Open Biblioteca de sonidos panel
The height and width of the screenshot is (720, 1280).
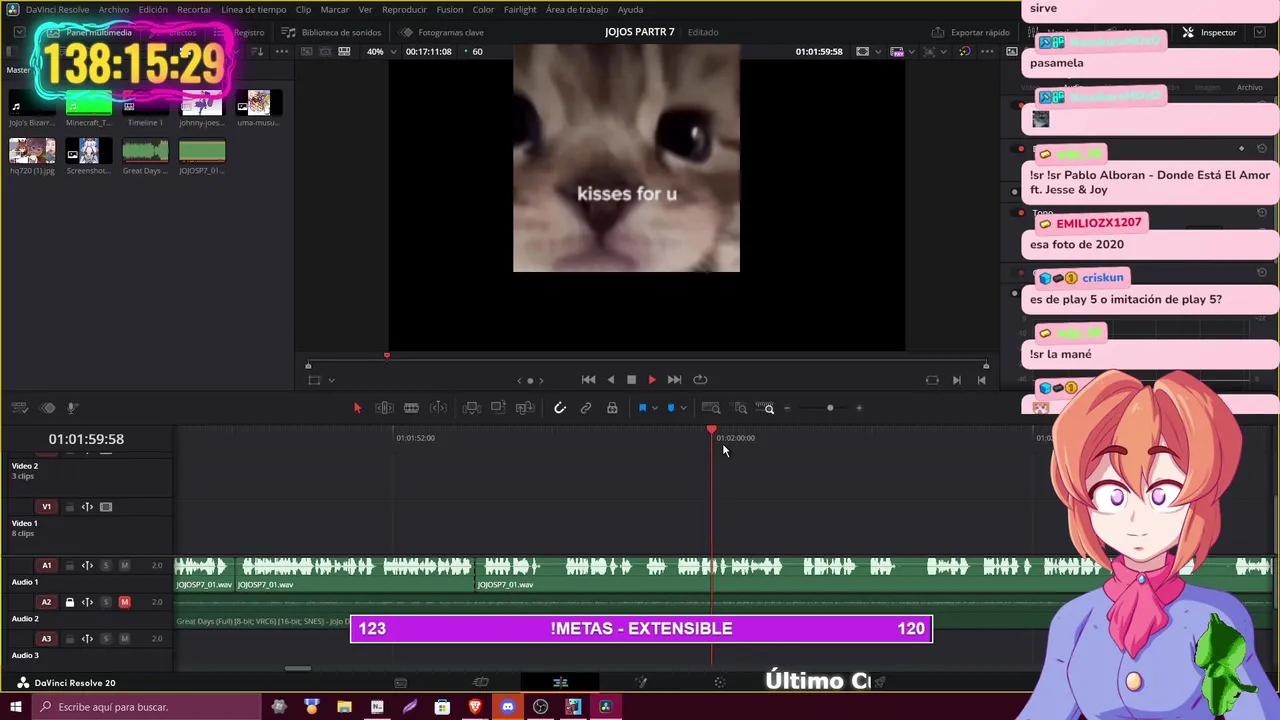click(x=331, y=32)
